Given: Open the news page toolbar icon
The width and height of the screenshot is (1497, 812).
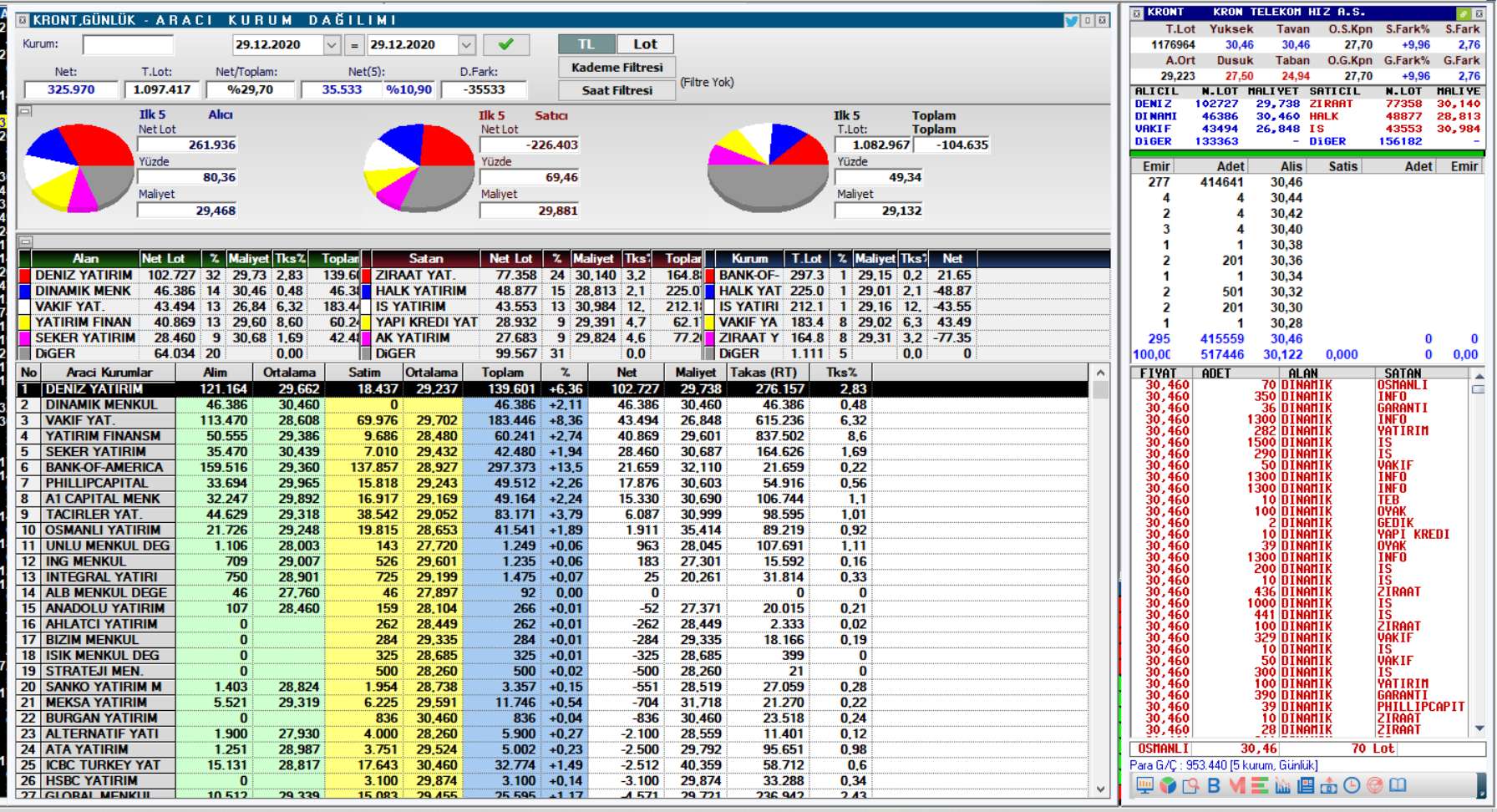Looking at the screenshot, I should [1306, 785].
